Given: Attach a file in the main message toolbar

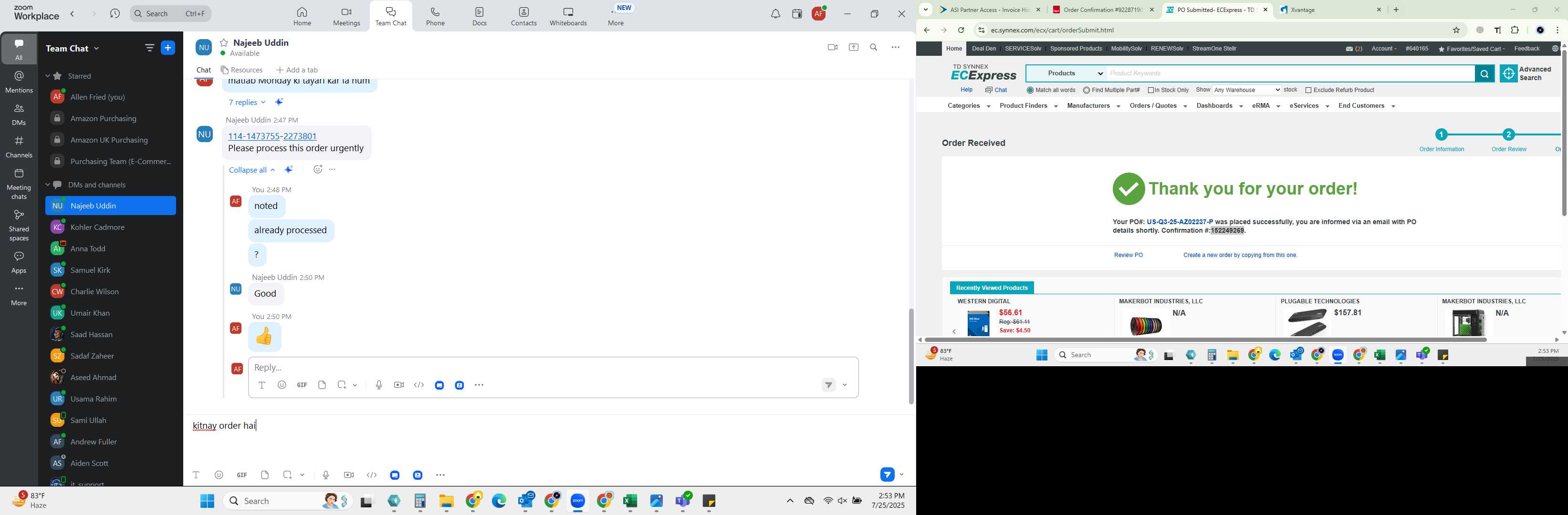Looking at the screenshot, I should 265,475.
